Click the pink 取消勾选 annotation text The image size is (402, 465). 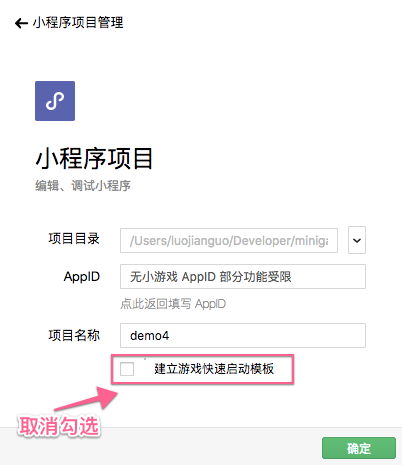pyautogui.click(x=59, y=426)
